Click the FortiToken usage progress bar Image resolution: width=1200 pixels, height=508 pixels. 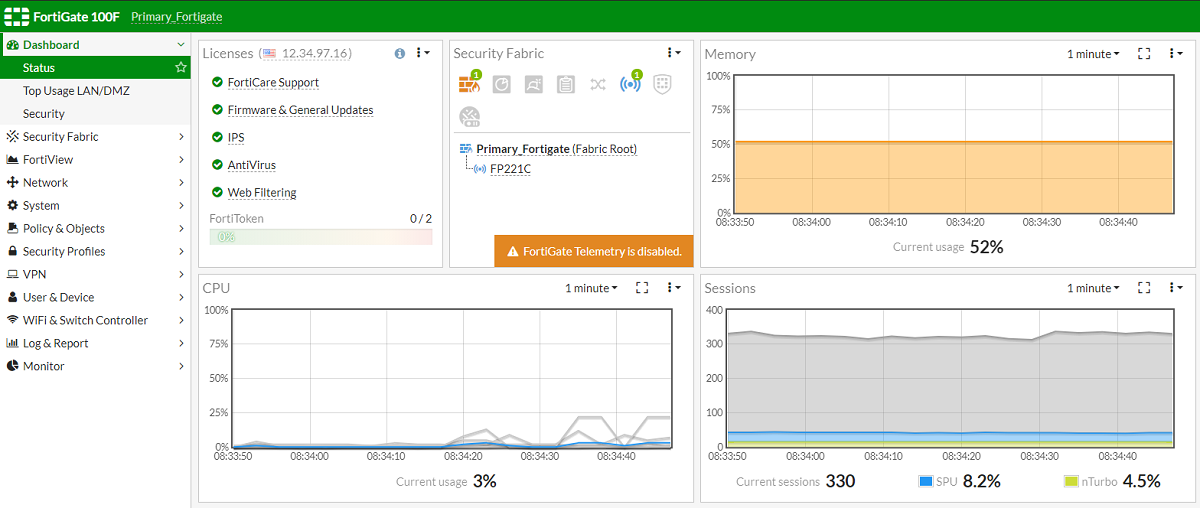(x=321, y=237)
